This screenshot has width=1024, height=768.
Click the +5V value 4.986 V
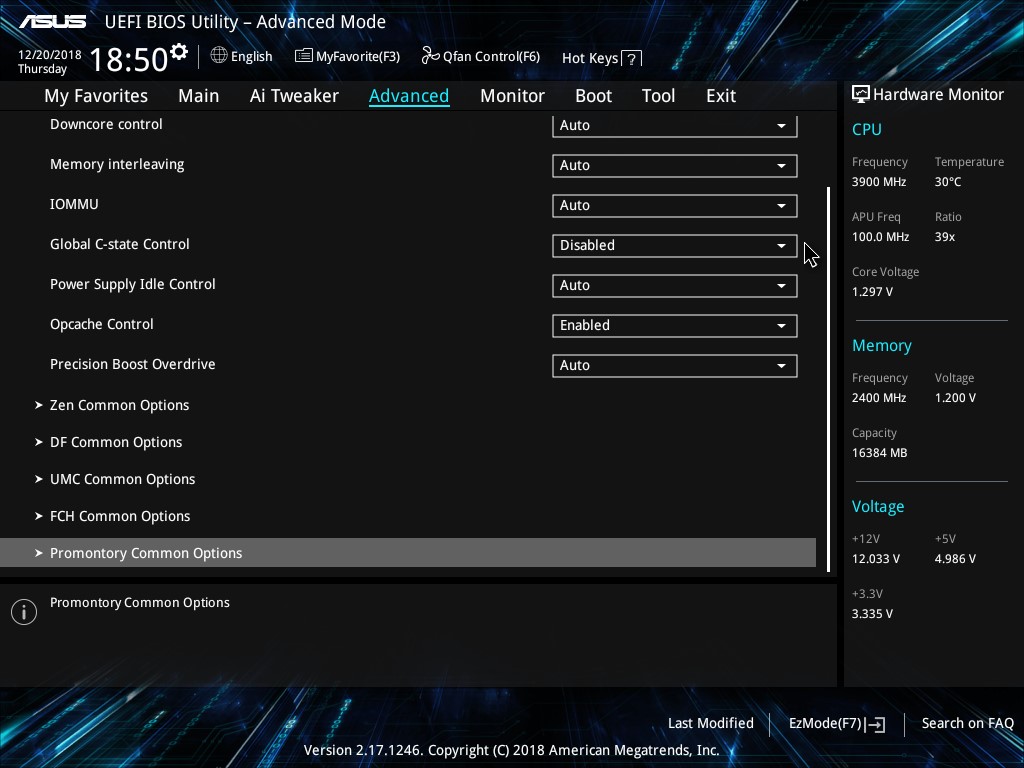[955, 559]
